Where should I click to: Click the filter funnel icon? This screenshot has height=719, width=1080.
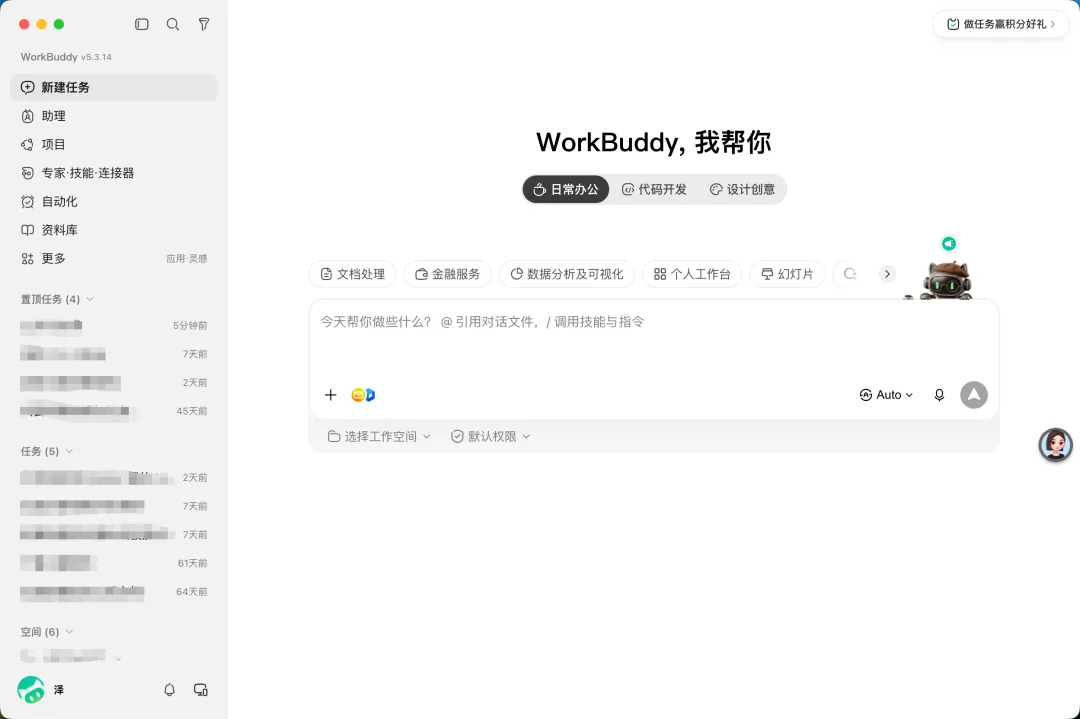point(204,24)
